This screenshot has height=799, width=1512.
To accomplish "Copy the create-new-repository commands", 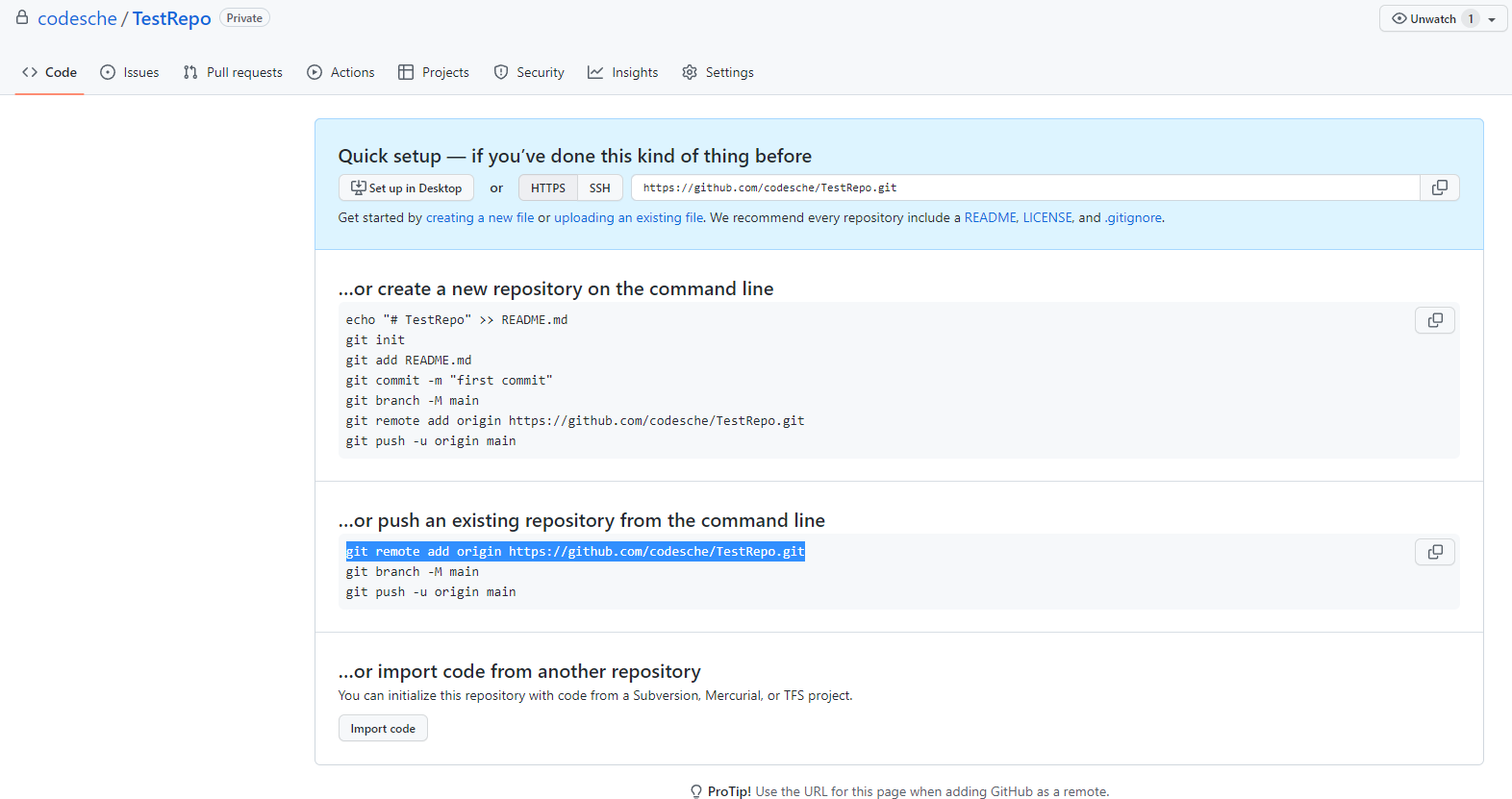I will [x=1434, y=320].
